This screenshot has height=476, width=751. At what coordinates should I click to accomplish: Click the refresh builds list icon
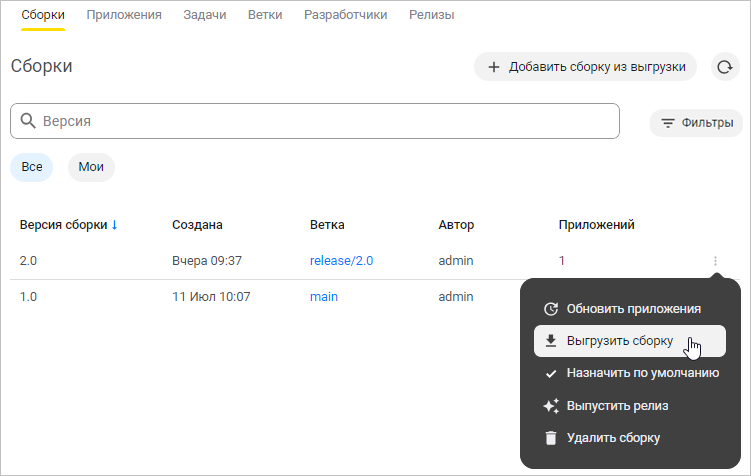point(724,67)
